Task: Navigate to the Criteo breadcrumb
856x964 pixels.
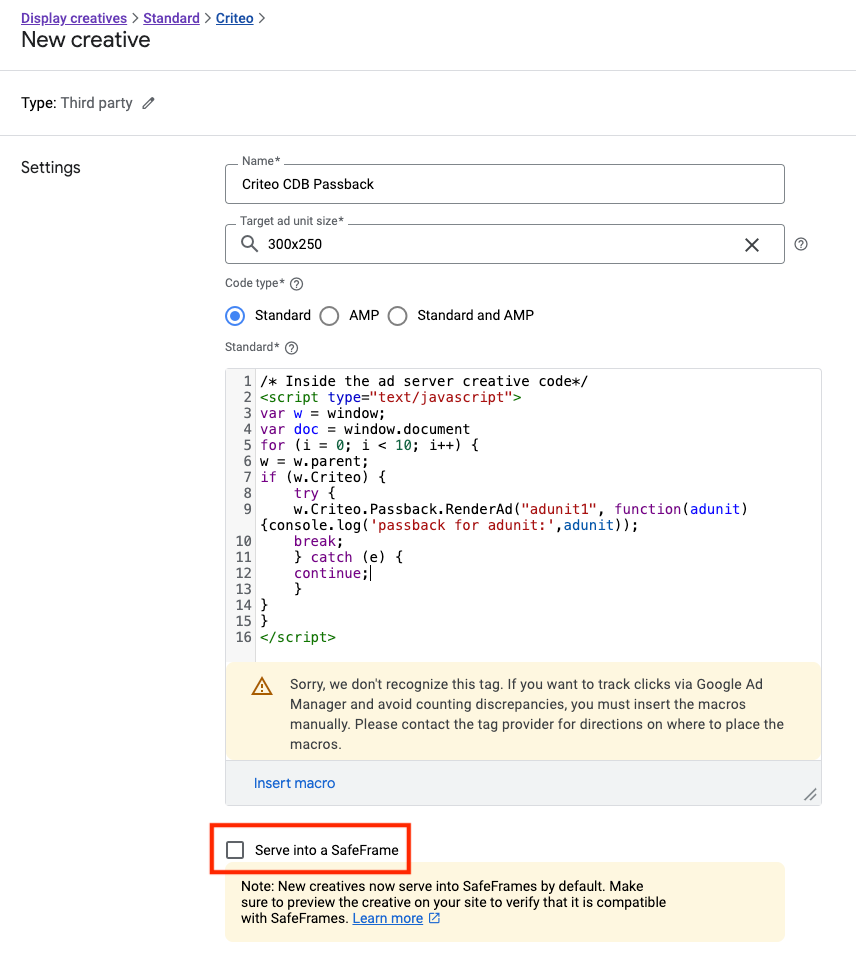Action: tap(234, 18)
